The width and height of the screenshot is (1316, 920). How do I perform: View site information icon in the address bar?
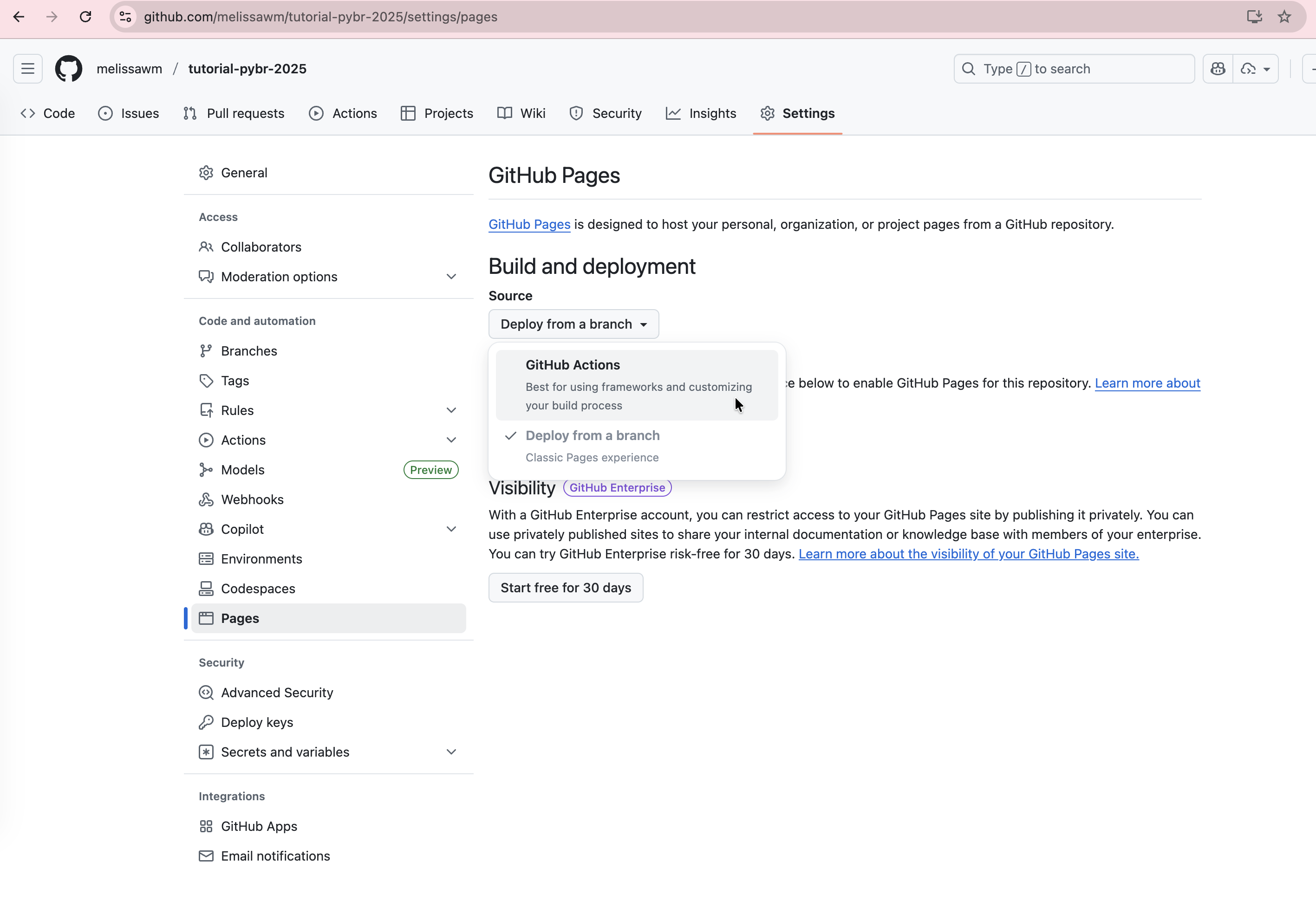pyautogui.click(x=125, y=17)
